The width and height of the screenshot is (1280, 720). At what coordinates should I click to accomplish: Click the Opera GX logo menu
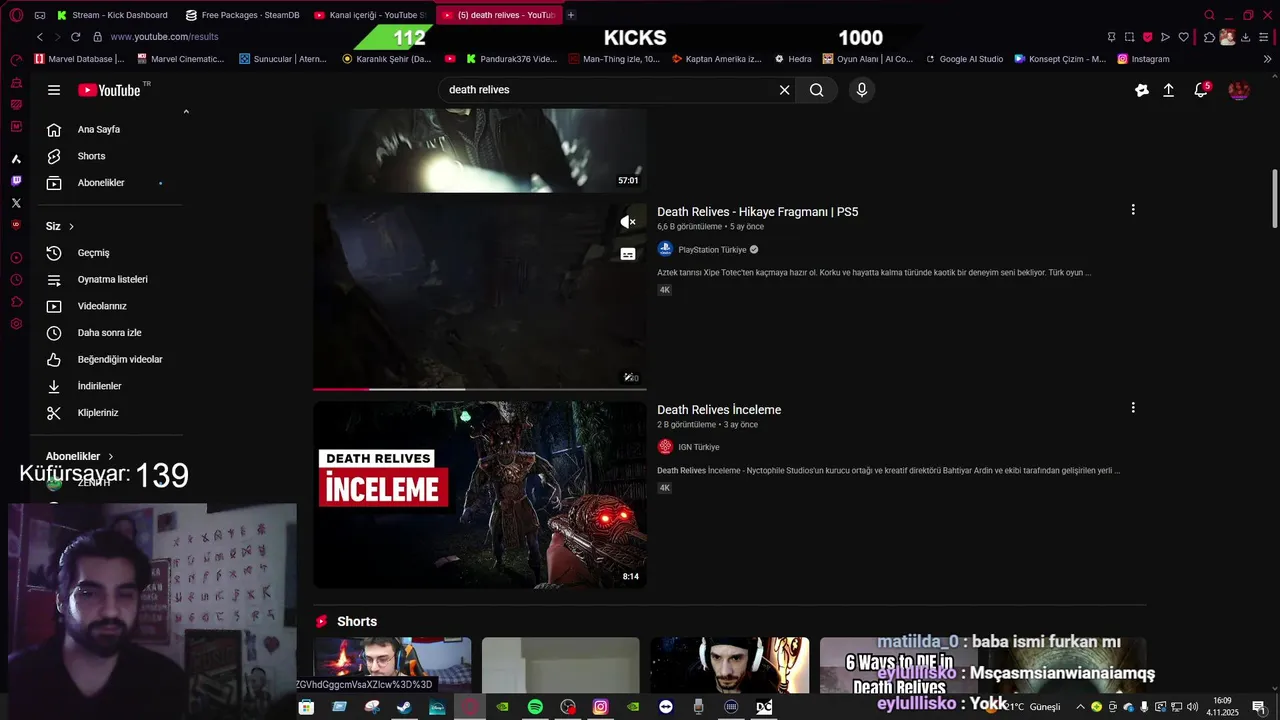(16, 15)
